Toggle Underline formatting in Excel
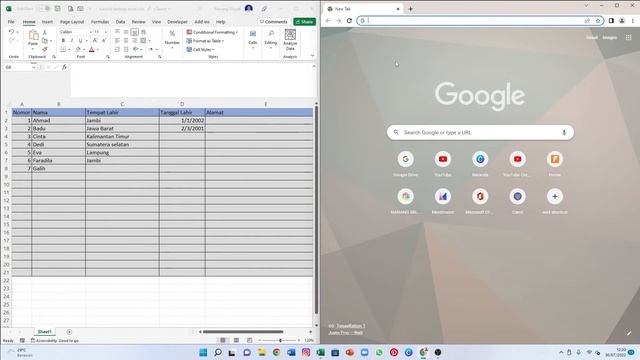This screenshot has width=640, height=360. click(x=80, y=40)
